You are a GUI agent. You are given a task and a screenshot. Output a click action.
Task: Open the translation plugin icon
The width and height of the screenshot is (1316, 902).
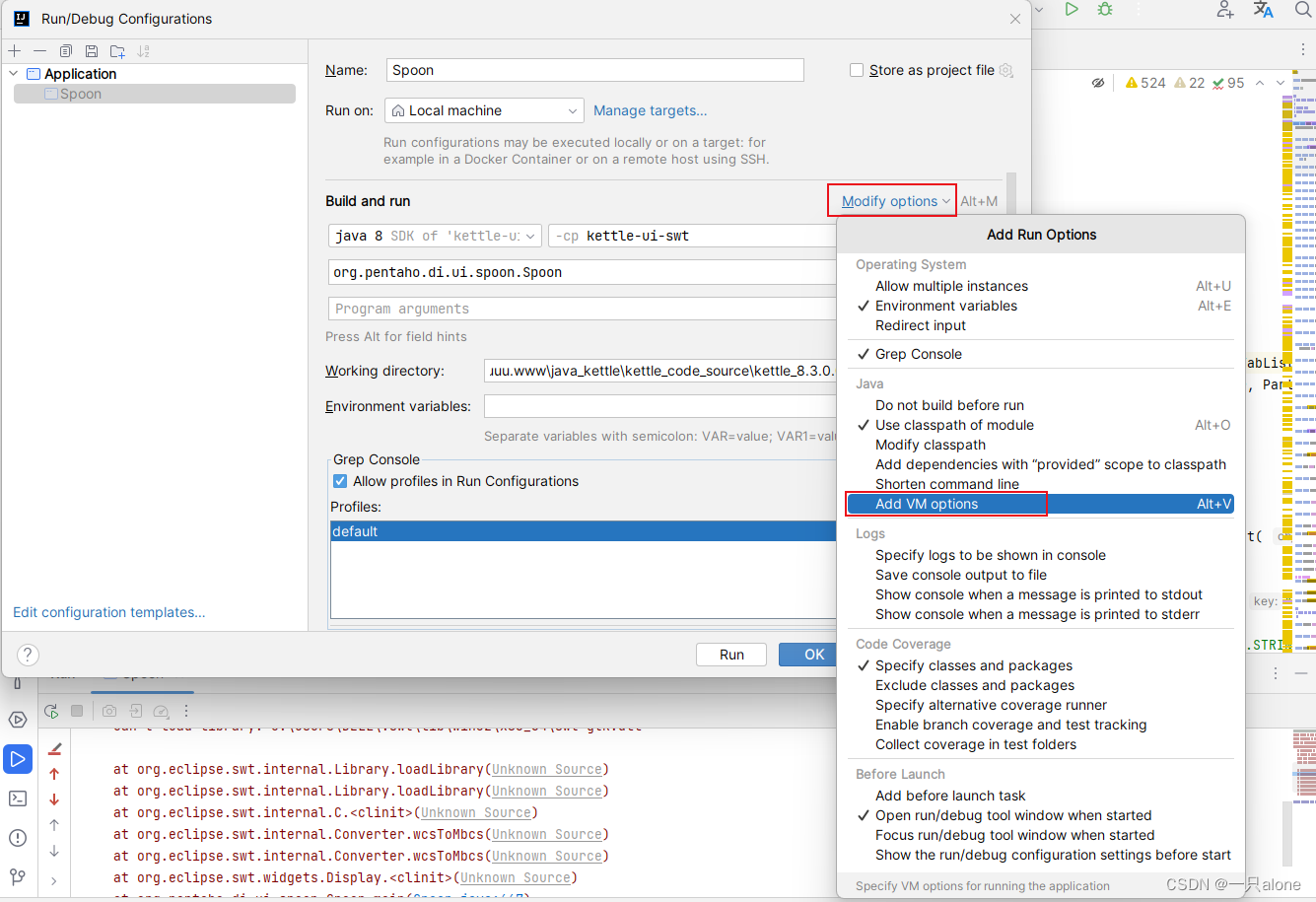click(x=1263, y=10)
